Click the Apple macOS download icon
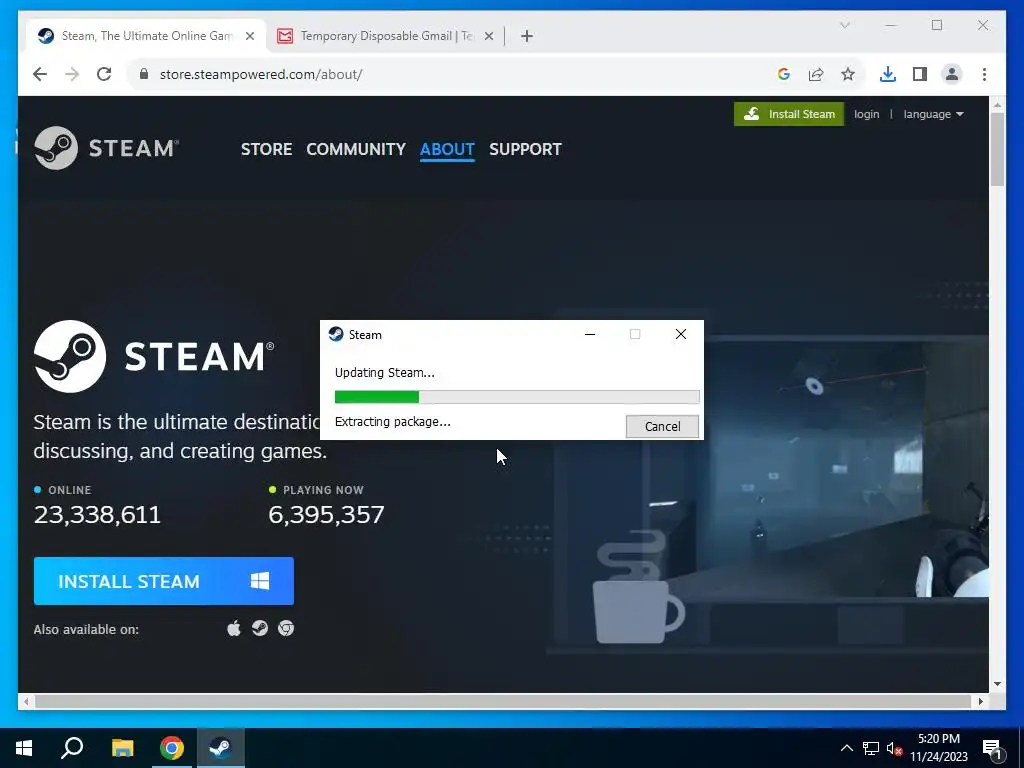 point(234,628)
